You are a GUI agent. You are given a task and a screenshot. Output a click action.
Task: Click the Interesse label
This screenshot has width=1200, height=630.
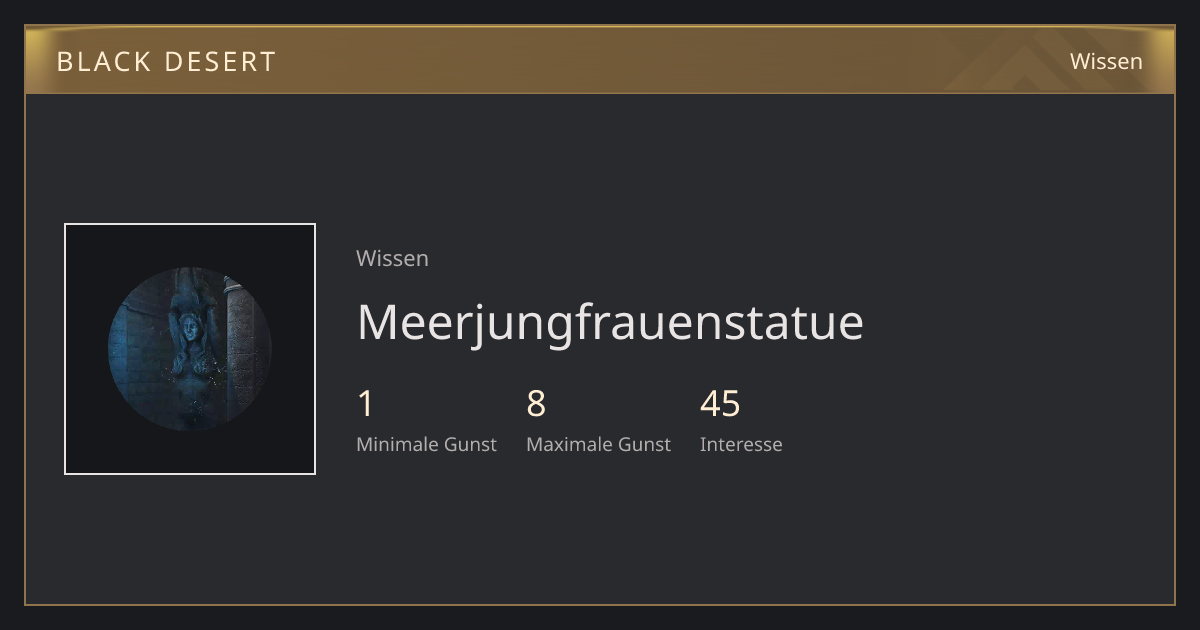(741, 444)
